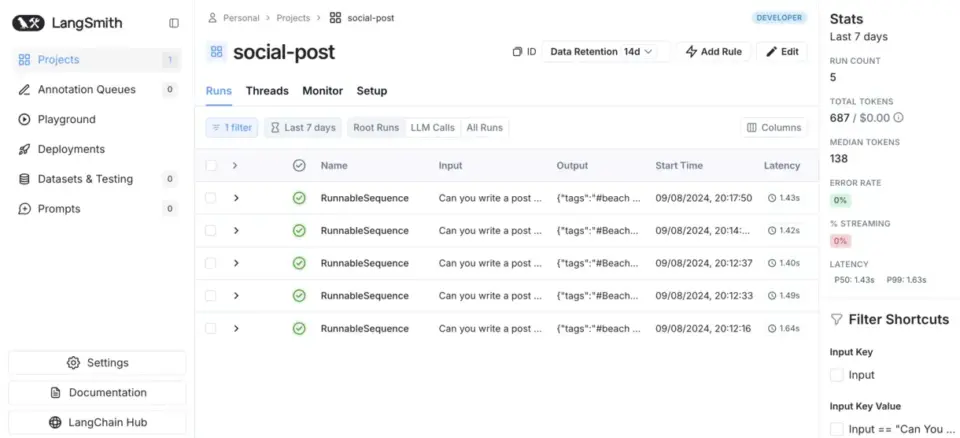Screen dimensions: 960x438
Task: Open Playground in the sidebar
Action: (x=97, y=119)
